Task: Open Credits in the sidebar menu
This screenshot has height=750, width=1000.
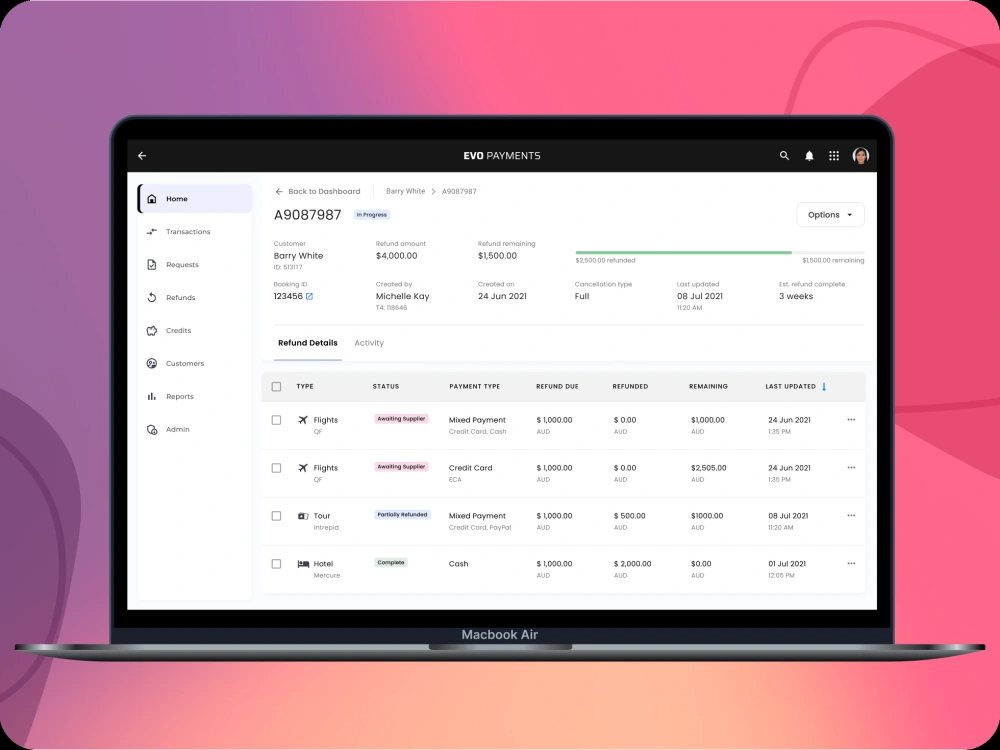Action: 195,330
